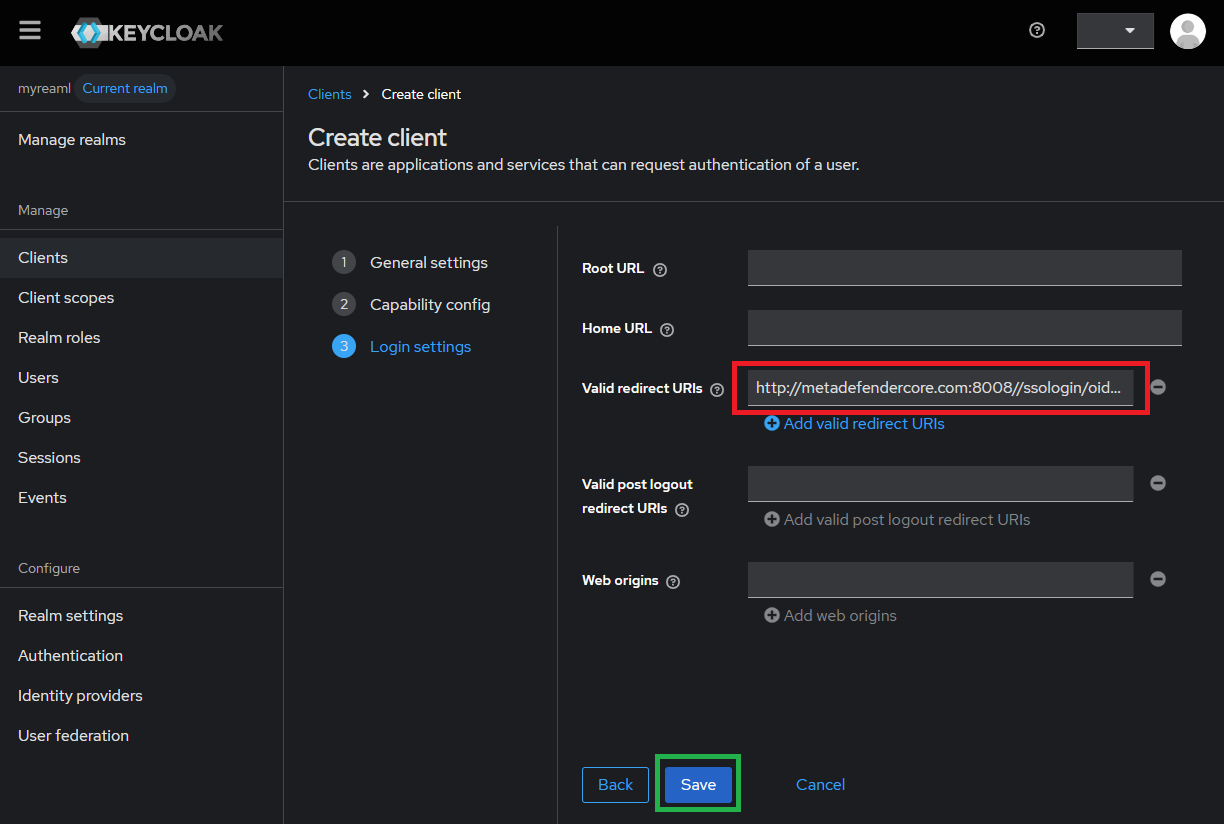Click the Root URL help icon
The height and width of the screenshot is (824, 1224).
[660, 269]
